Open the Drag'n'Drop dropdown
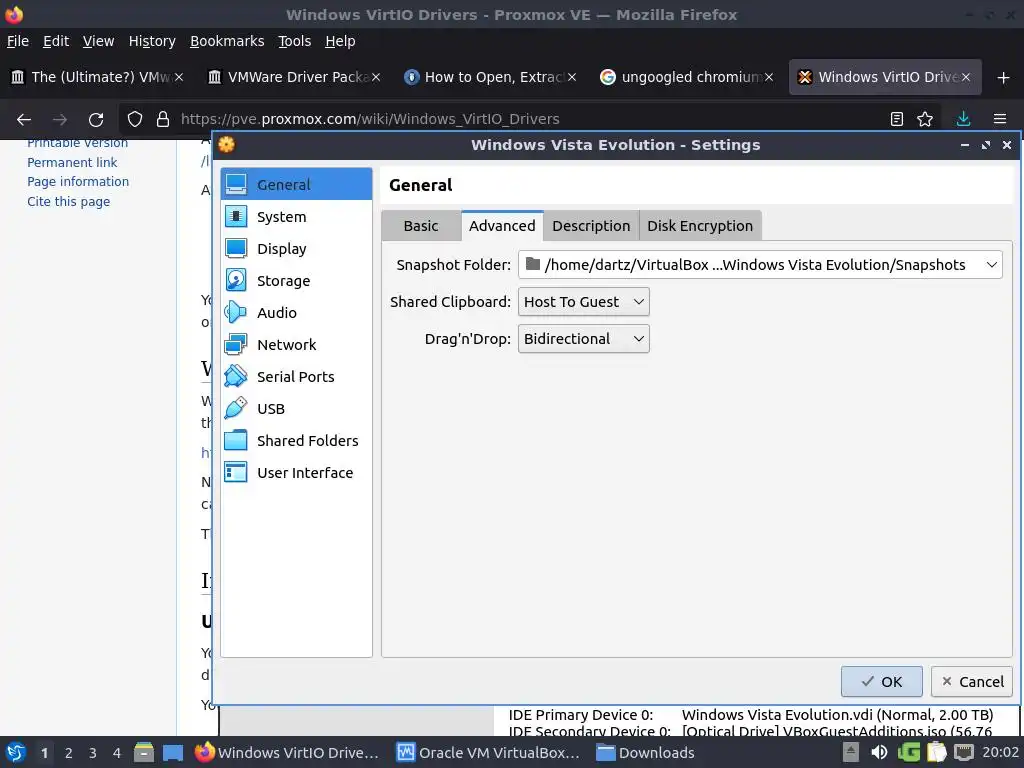 pos(584,339)
